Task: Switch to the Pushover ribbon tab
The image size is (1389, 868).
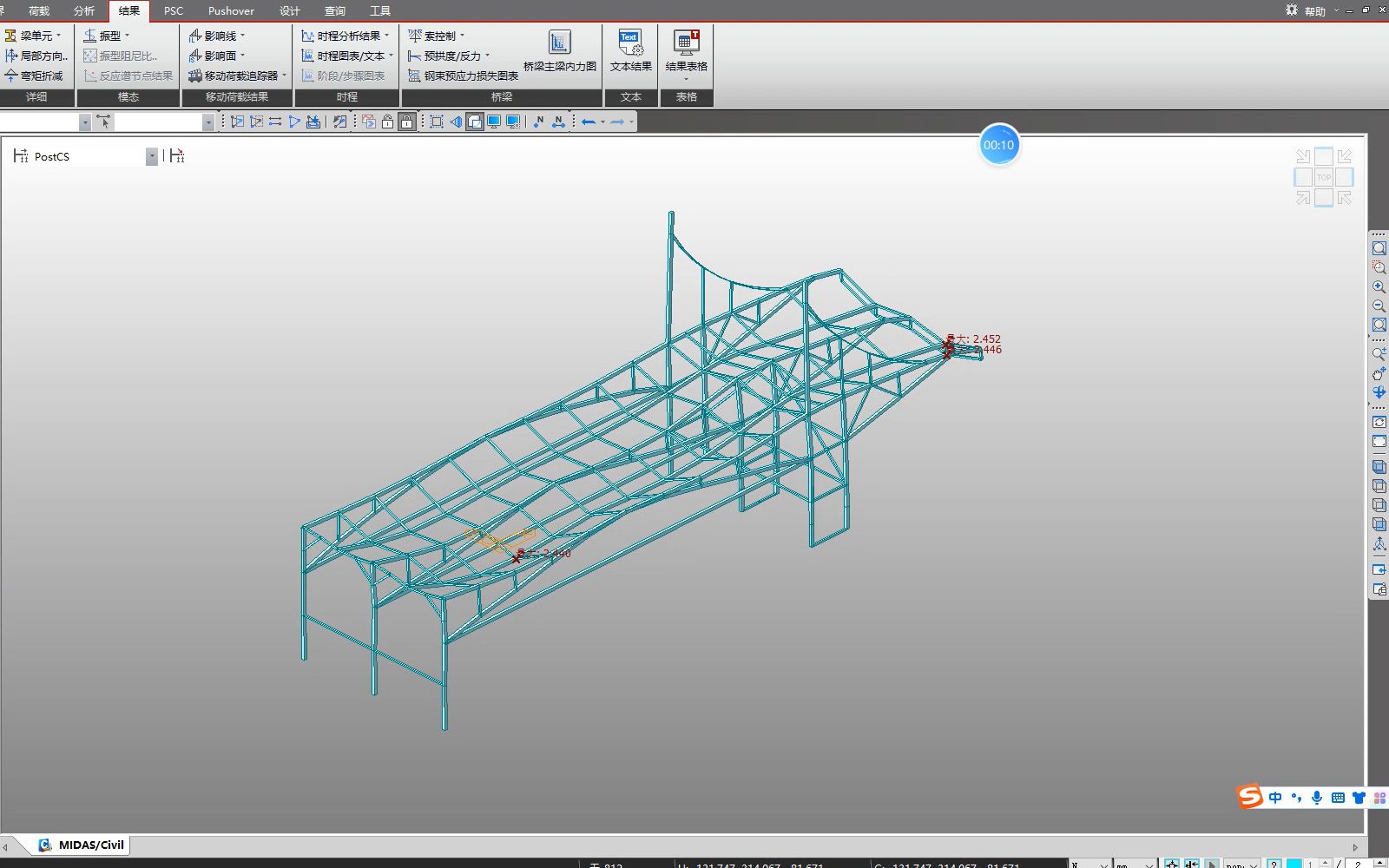Action: 231,10
